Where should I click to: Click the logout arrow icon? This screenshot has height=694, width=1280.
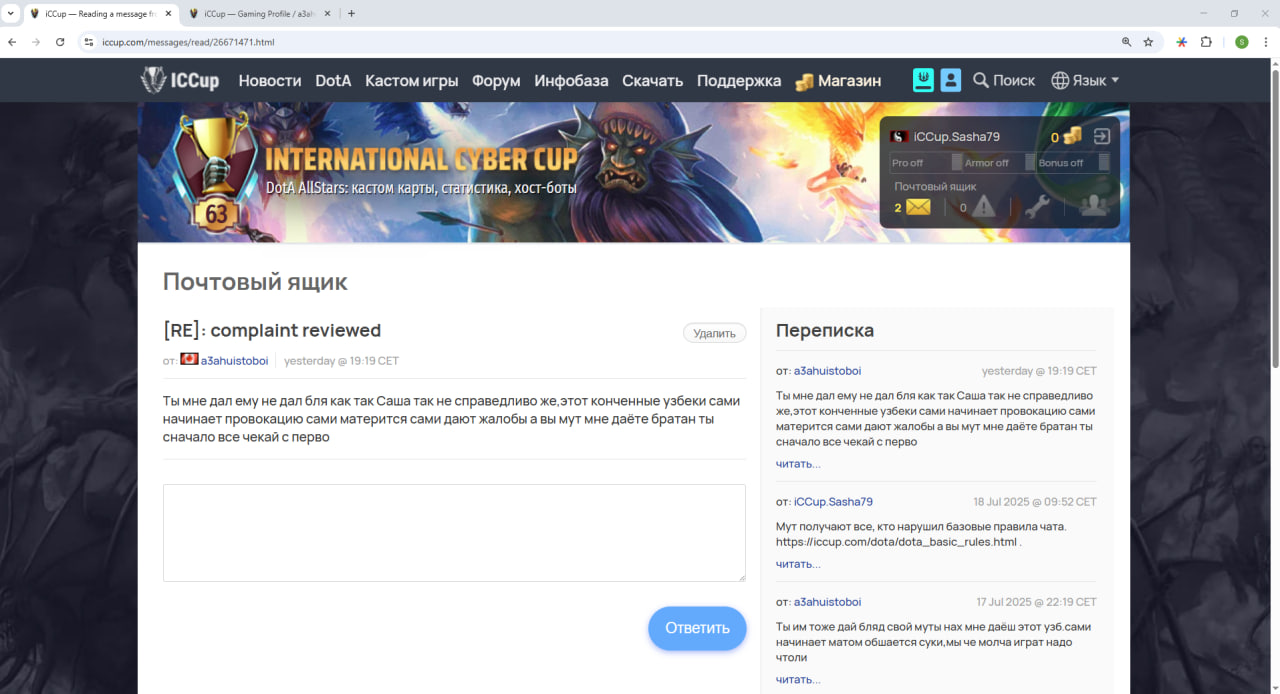1102,137
